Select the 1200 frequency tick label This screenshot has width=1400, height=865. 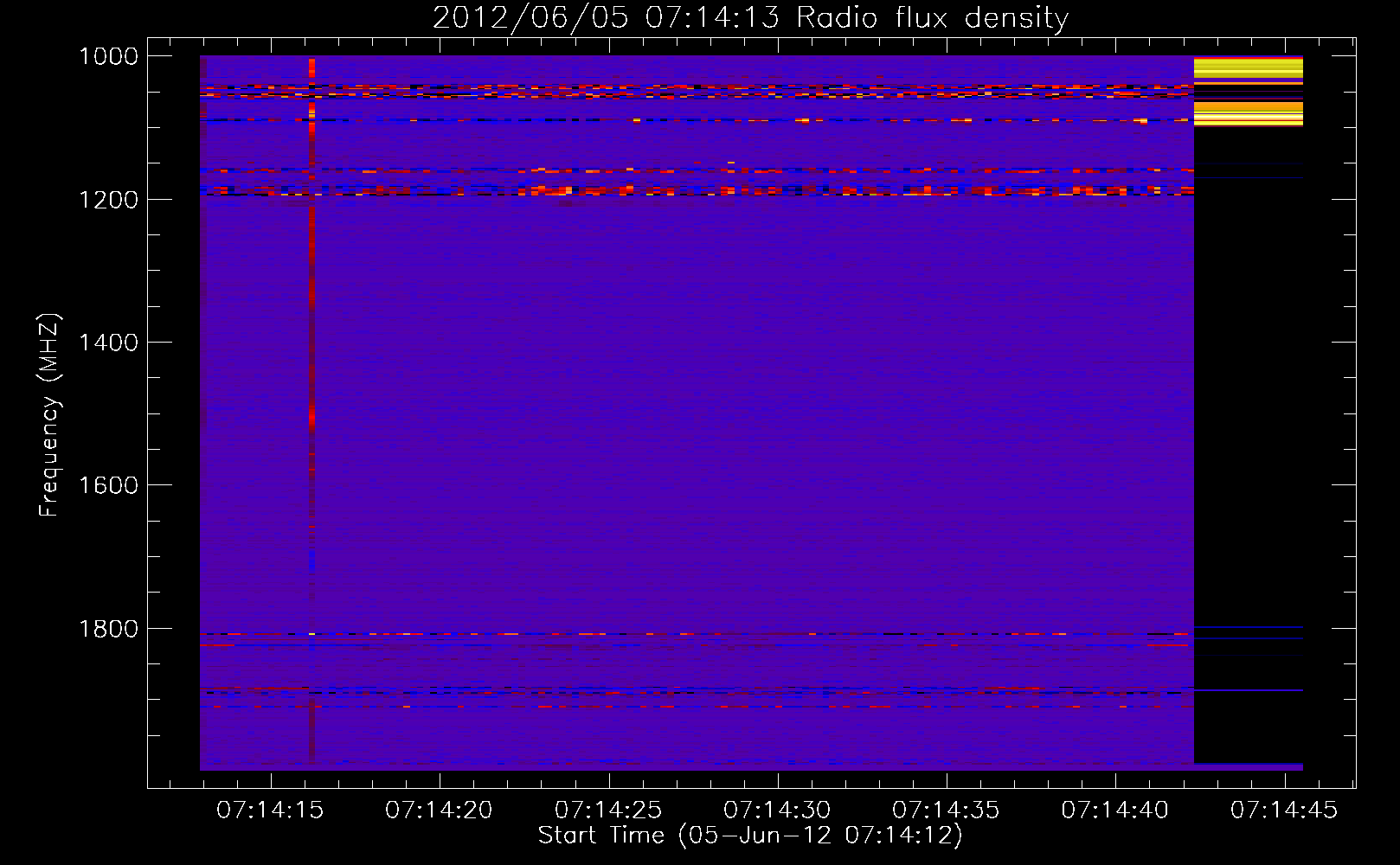click(x=108, y=200)
